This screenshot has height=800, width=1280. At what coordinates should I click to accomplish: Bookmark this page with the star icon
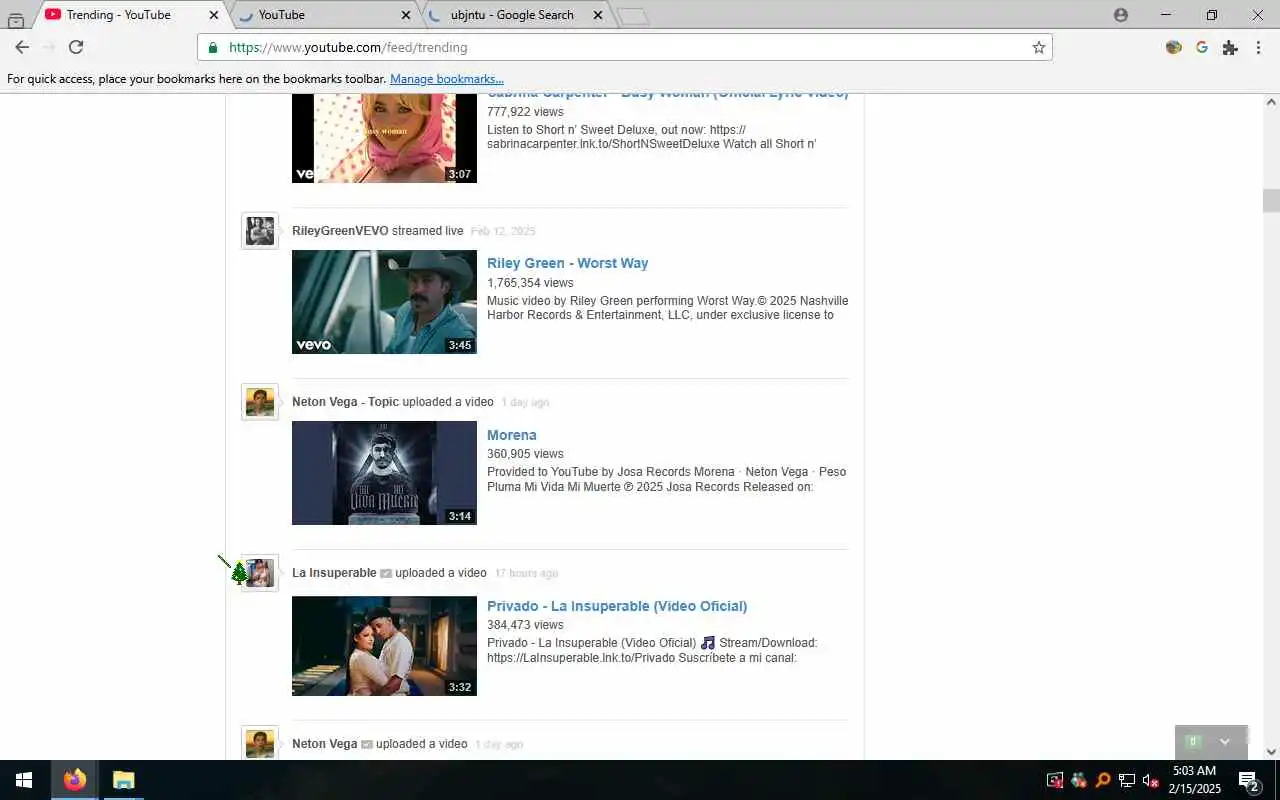pos(1038,47)
